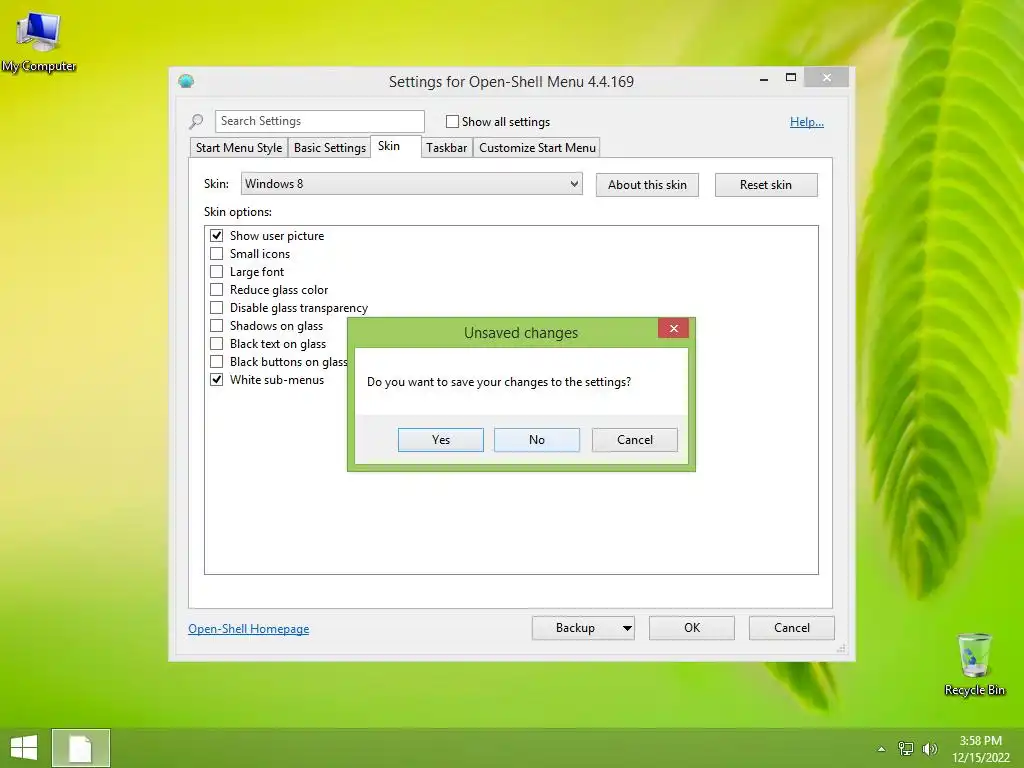Open the network icon in the system tray
This screenshot has width=1024, height=768.
pos(906,748)
